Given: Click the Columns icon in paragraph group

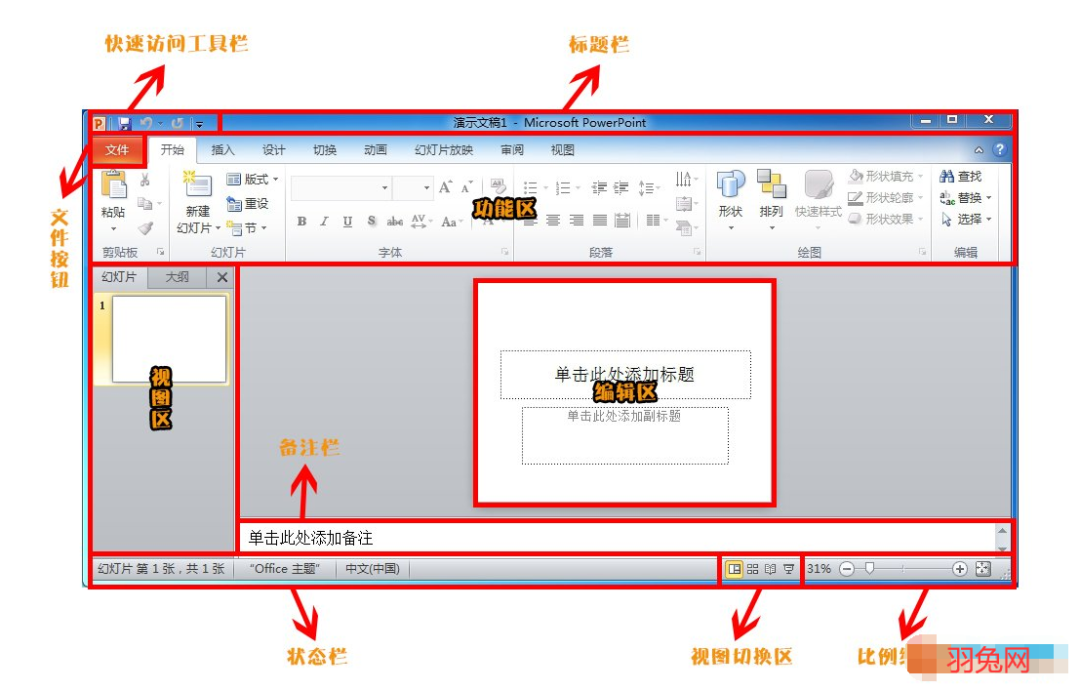Looking at the screenshot, I should coord(654,220).
